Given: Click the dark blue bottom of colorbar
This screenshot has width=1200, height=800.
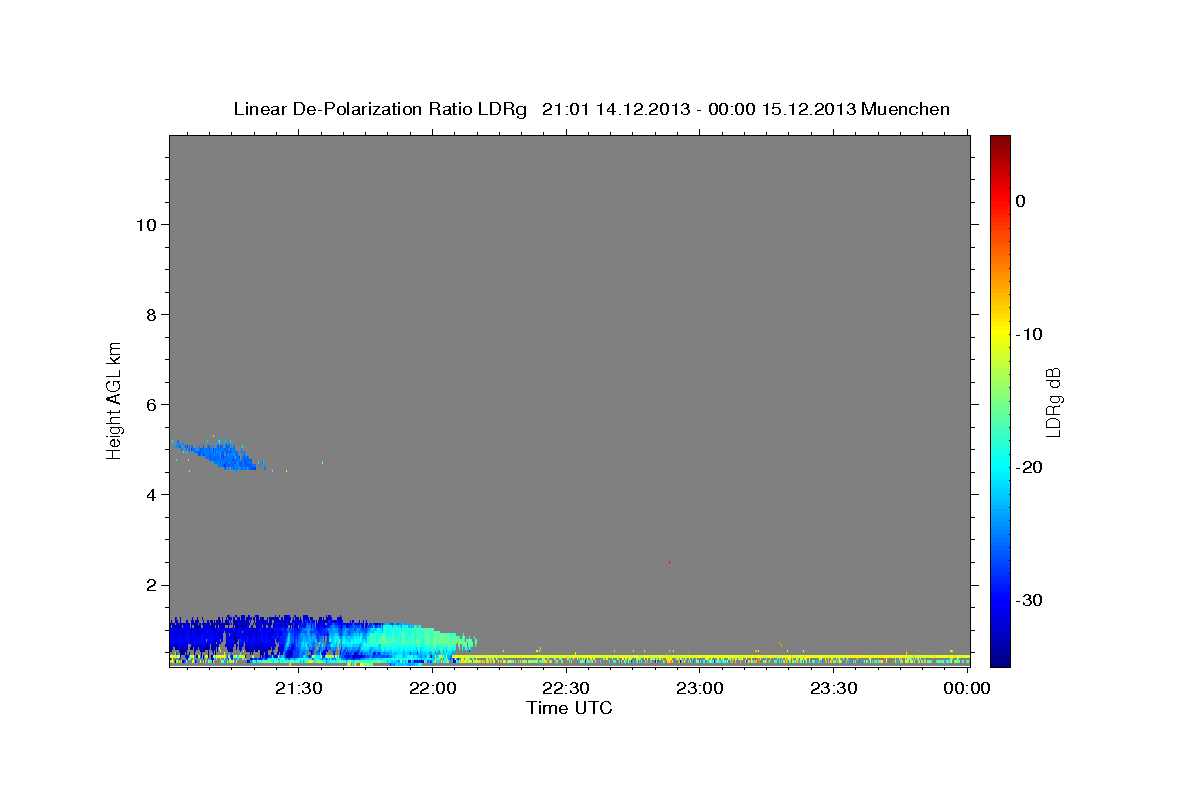Looking at the screenshot, I should click(x=1000, y=655).
